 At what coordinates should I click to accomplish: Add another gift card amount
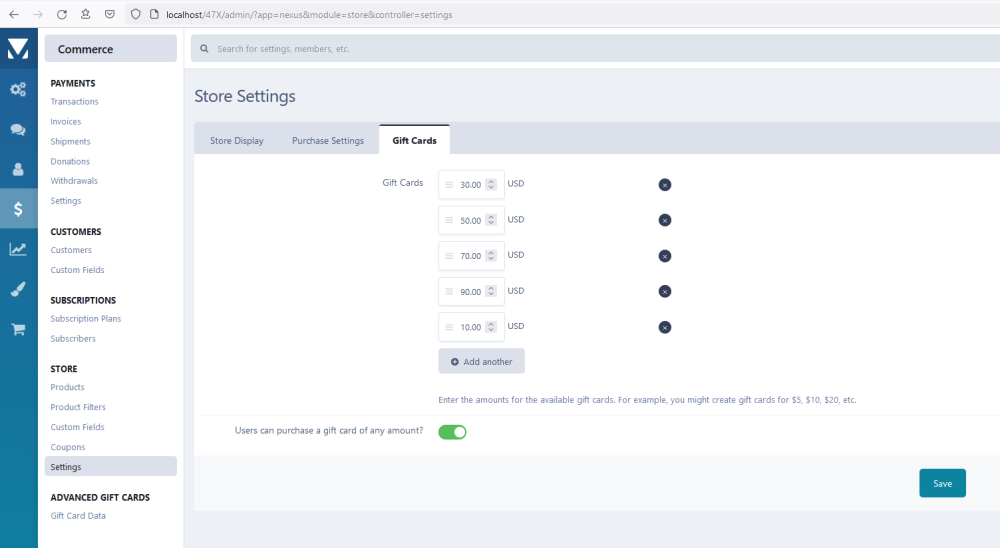click(482, 361)
